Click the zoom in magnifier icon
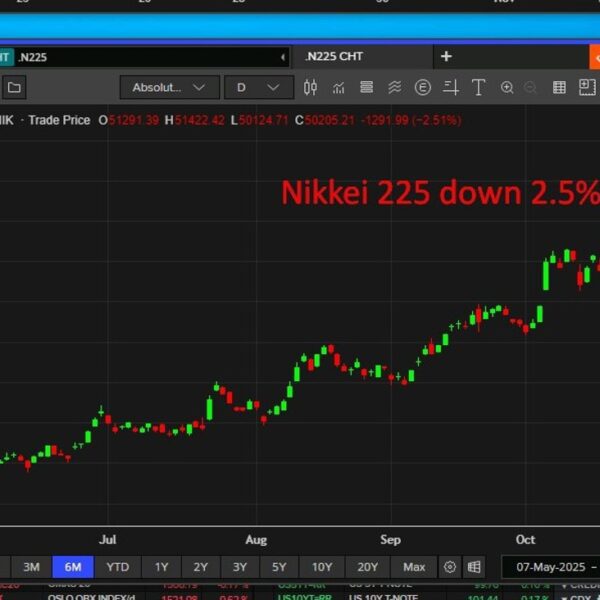 pyautogui.click(x=507, y=88)
